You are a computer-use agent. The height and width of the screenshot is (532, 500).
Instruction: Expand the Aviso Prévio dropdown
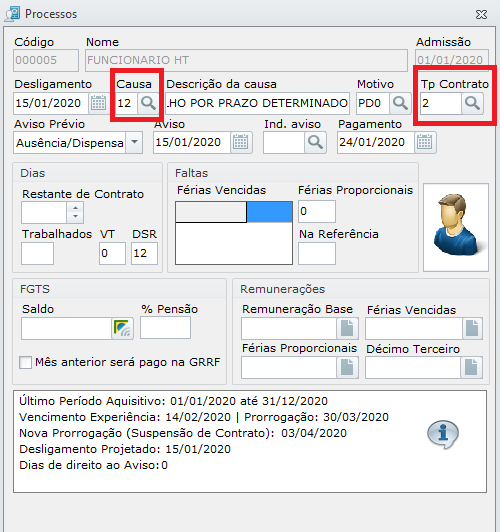coord(134,142)
